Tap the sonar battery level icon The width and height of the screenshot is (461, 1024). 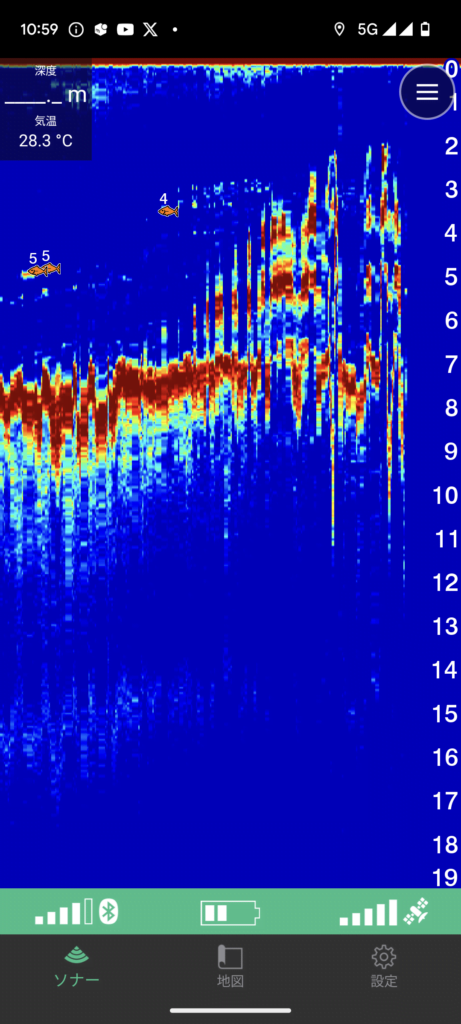[230, 912]
